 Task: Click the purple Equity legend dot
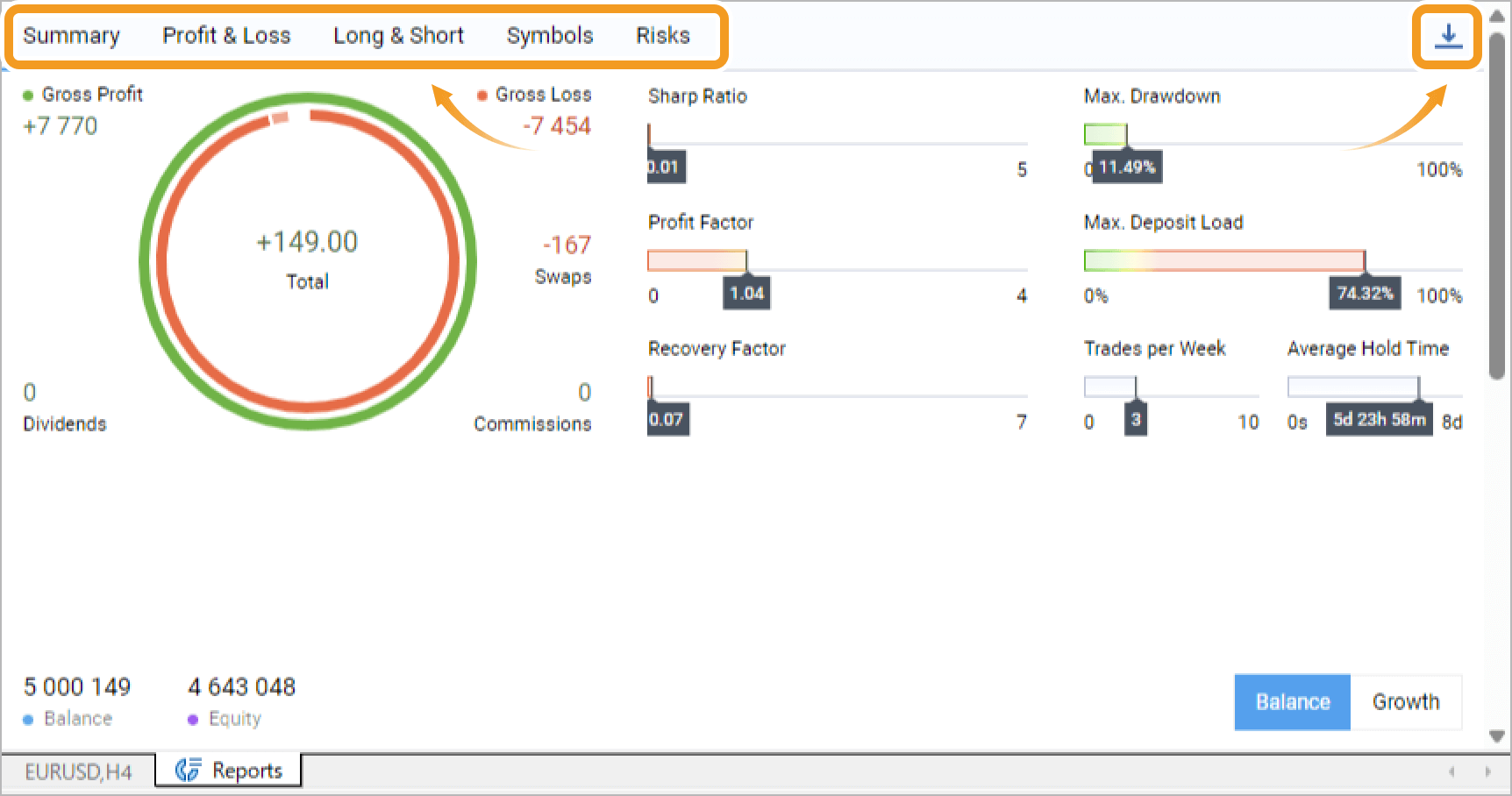point(193,720)
